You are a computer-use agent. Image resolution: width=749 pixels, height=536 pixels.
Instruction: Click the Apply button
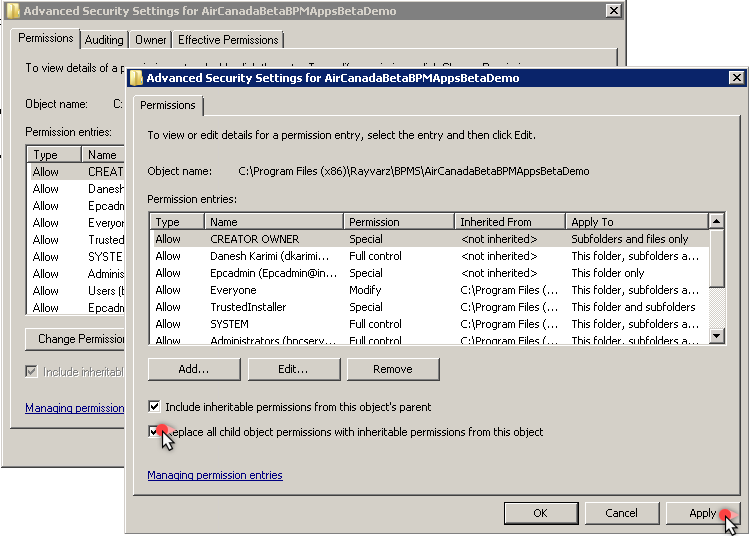click(703, 513)
